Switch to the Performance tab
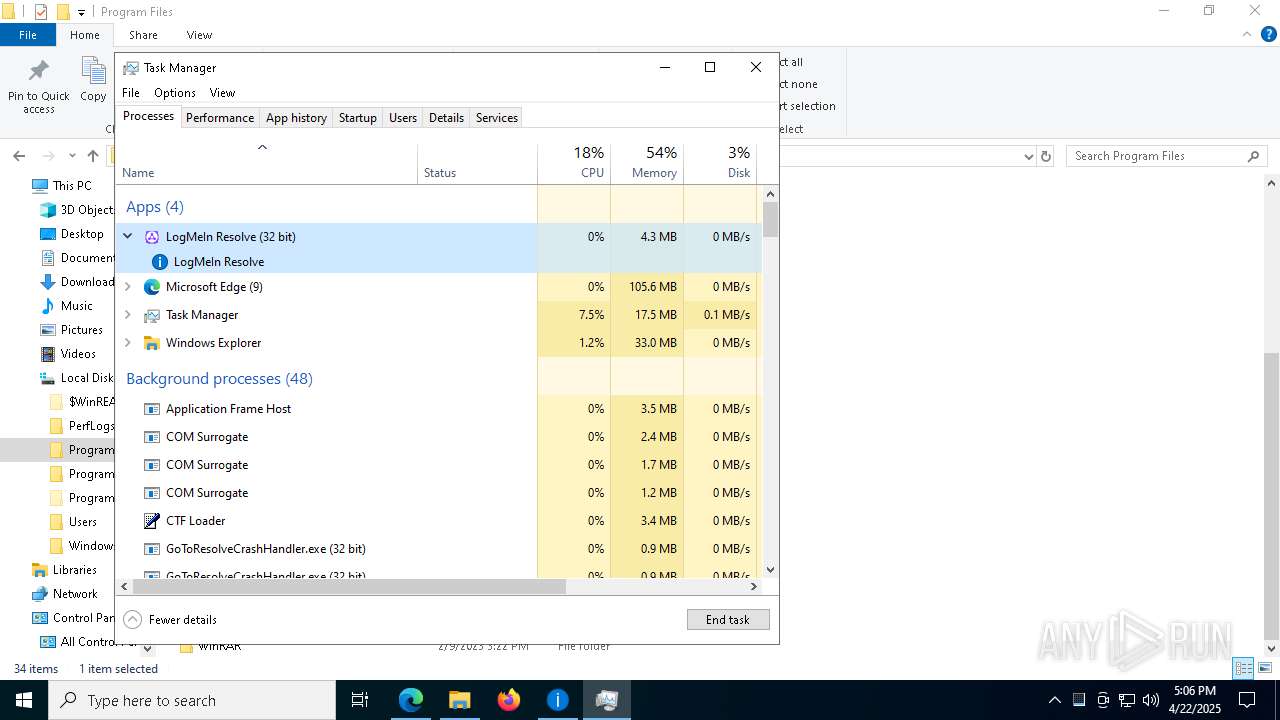Image resolution: width=1280 pixels, height=720 pixels. pyautogui.click(x=220, y=118)
